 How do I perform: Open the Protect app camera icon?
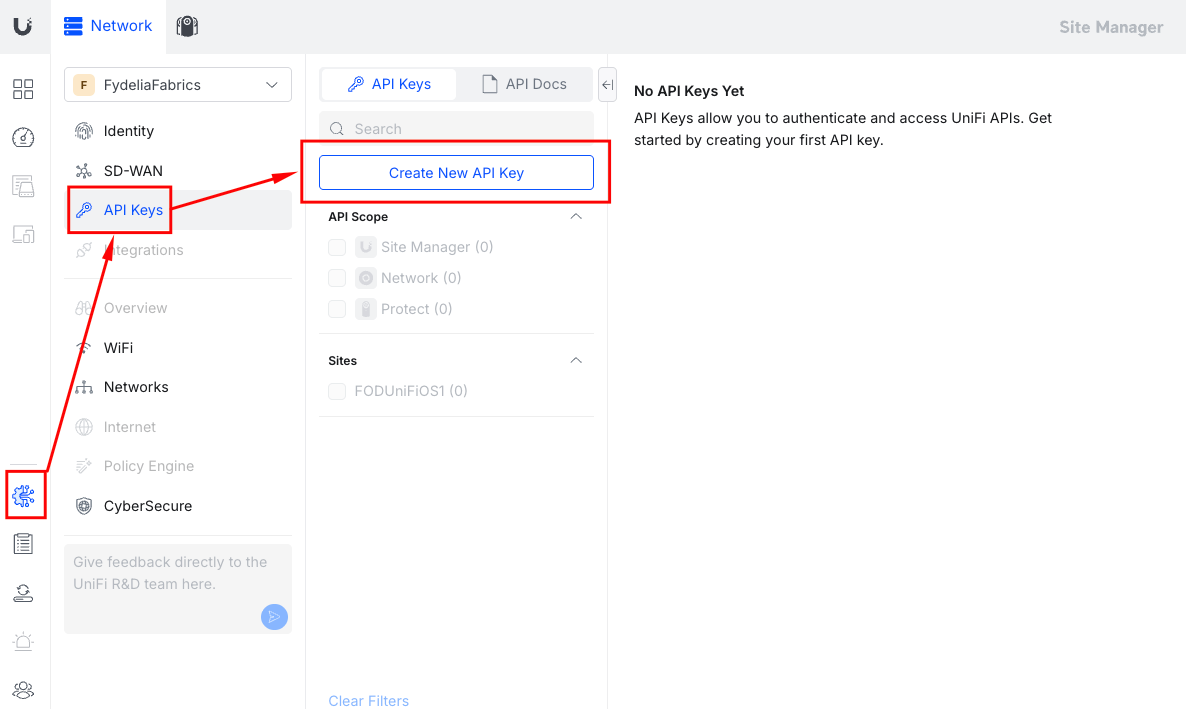(x=187, y=26)
